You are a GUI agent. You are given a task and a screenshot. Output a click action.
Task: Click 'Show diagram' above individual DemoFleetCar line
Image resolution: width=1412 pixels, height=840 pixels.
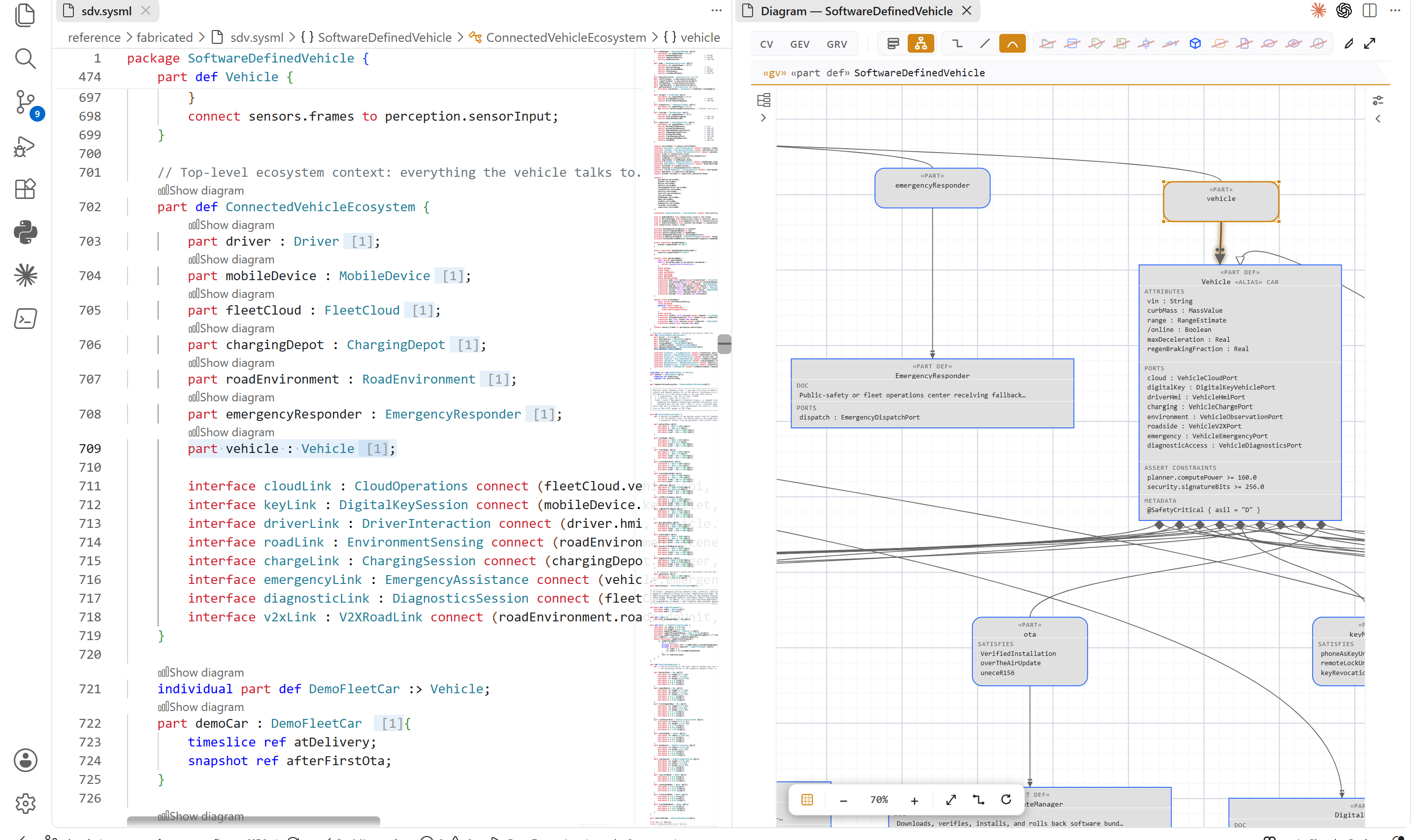point(201,673)
